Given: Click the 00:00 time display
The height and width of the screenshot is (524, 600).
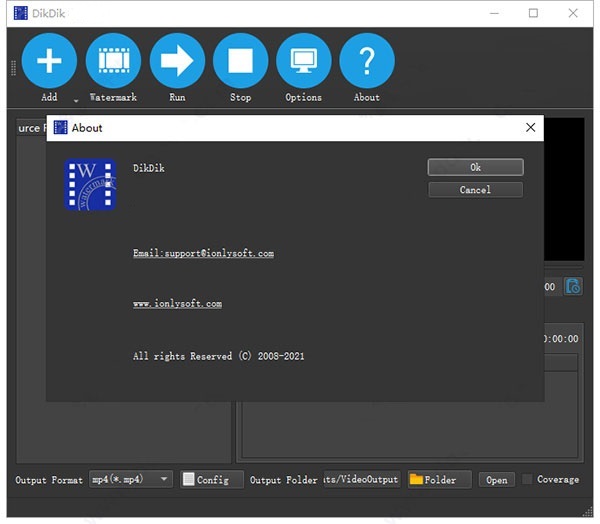Looking at the screenshot, I should 561,338.
